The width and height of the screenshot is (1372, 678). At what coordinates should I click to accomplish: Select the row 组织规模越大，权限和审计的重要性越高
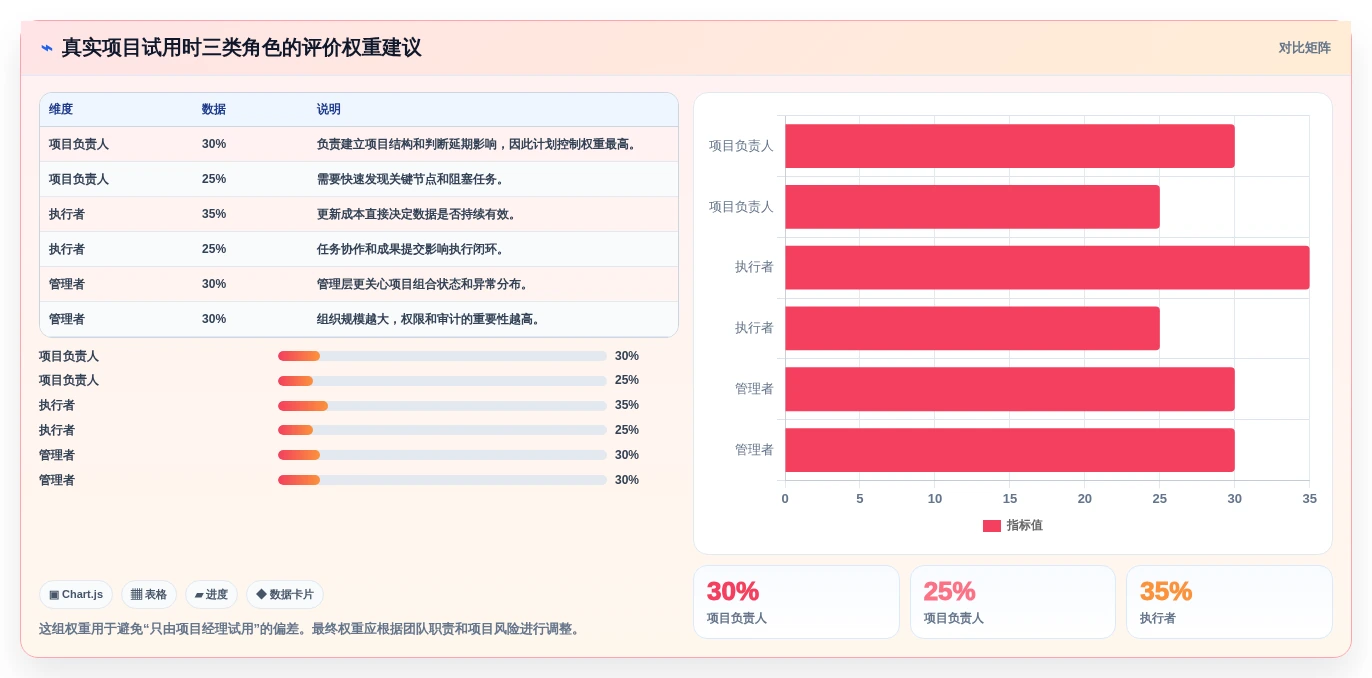point(359,319)
